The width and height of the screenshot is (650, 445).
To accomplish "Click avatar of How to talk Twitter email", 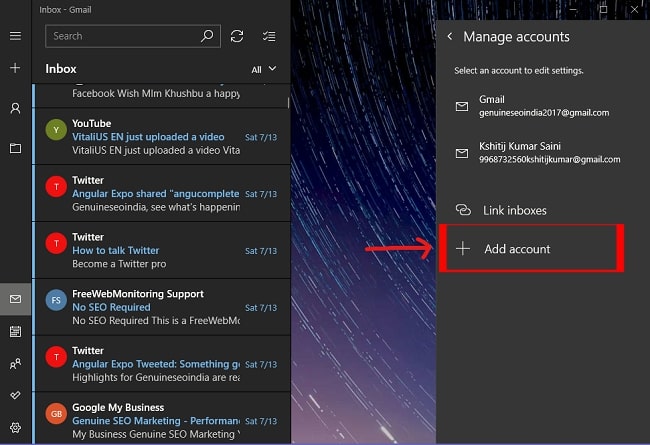I will pos(56,243).
